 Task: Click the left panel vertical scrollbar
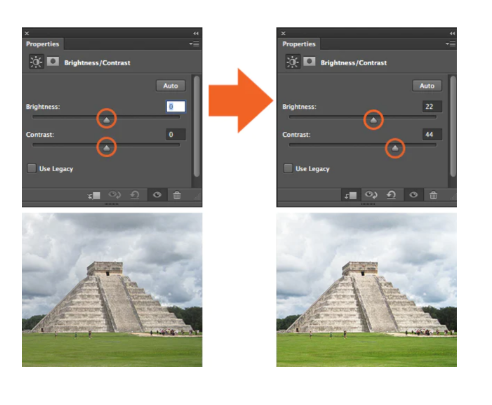[x=197, y=126]
